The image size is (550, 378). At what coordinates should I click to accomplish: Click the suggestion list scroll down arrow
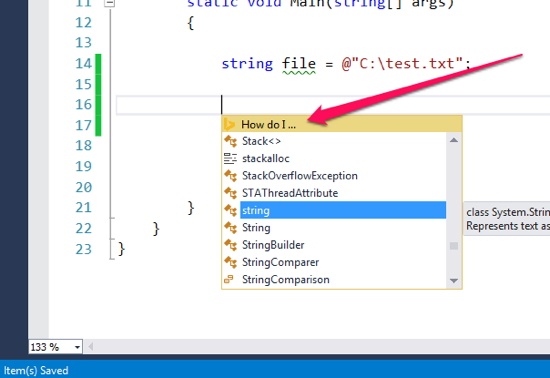[x=454, y=281]
